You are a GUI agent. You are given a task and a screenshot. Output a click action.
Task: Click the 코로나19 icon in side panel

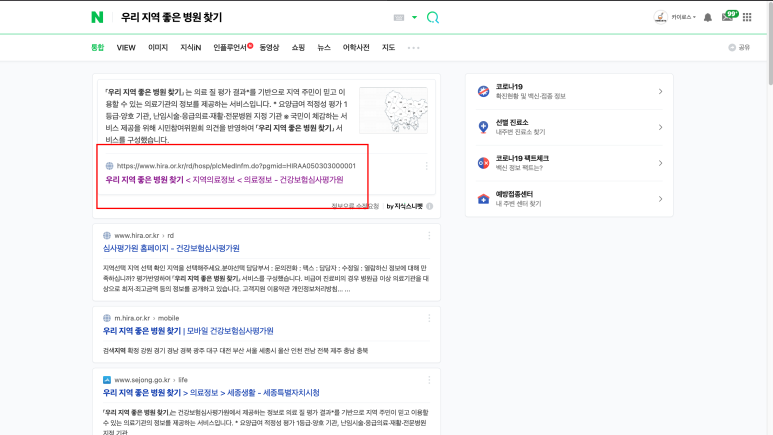pos(483,91)
